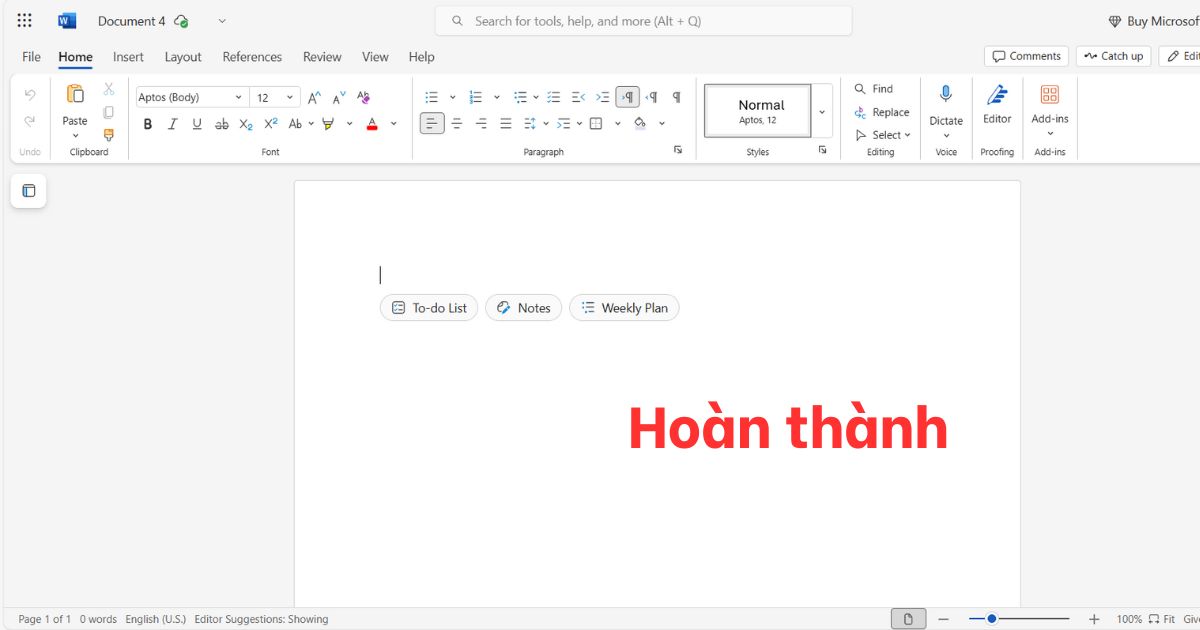
Task: Expand the font size dropdown
Action: pos(289,96)
